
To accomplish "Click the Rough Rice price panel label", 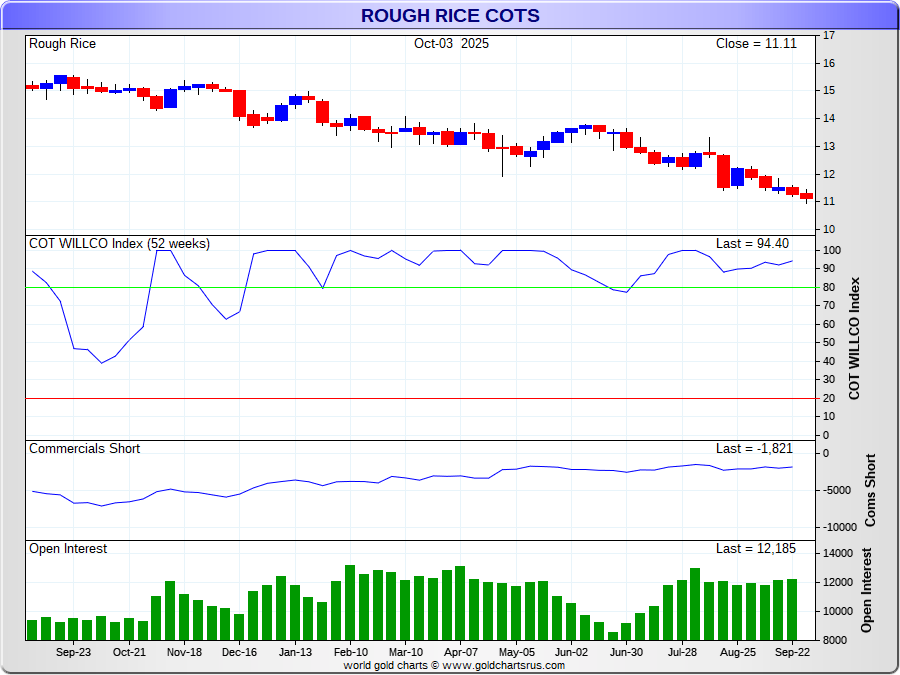I will tap(63, 44).
